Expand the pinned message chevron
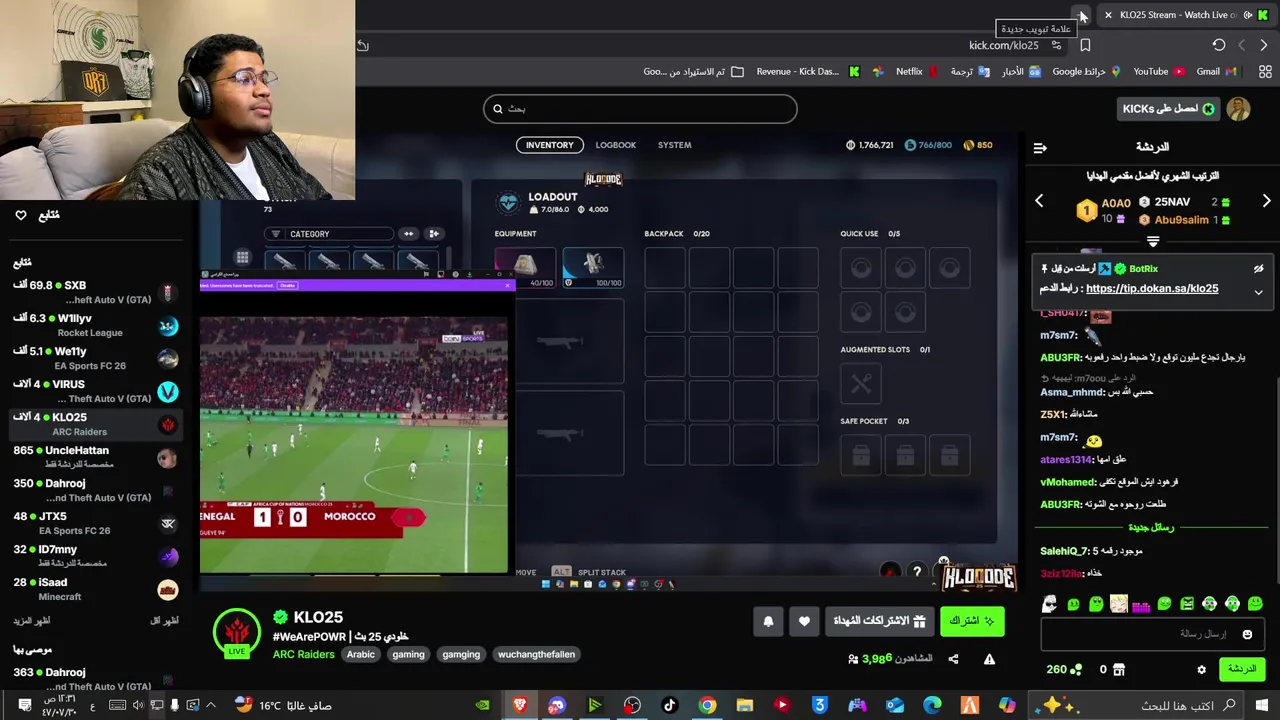This screenshot has height=720, width=1280. click(x=1258, y=291)
